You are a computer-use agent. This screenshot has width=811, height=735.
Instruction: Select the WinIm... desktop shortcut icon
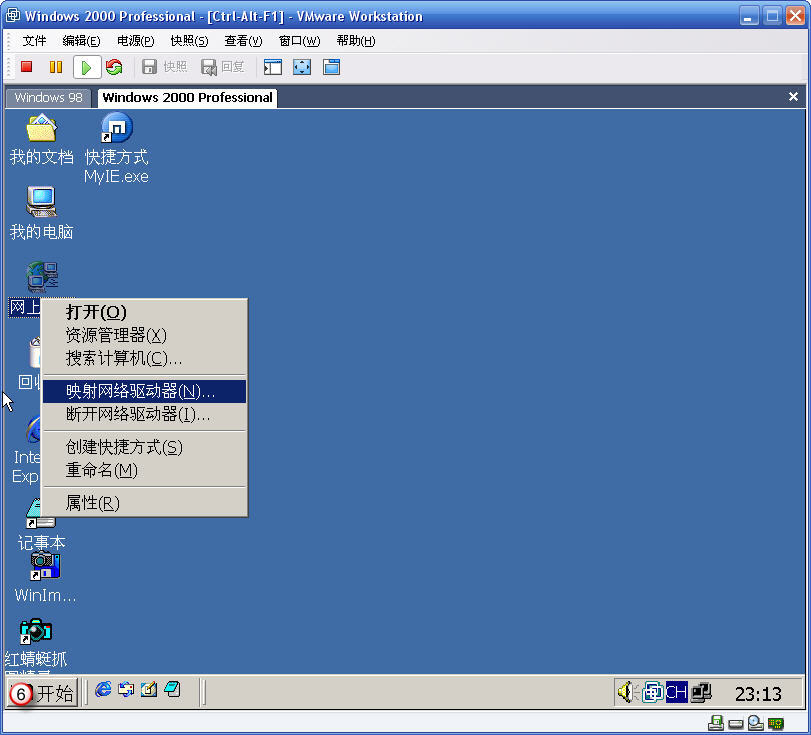coord(45,577)
